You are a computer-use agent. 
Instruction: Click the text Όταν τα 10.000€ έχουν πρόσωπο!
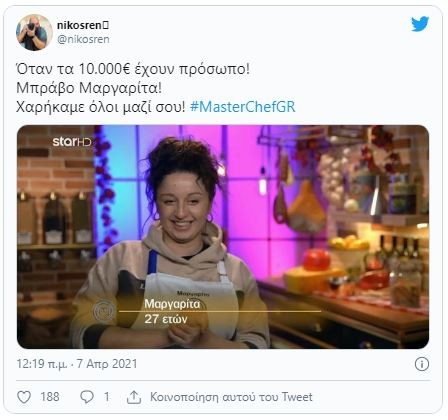133,69
